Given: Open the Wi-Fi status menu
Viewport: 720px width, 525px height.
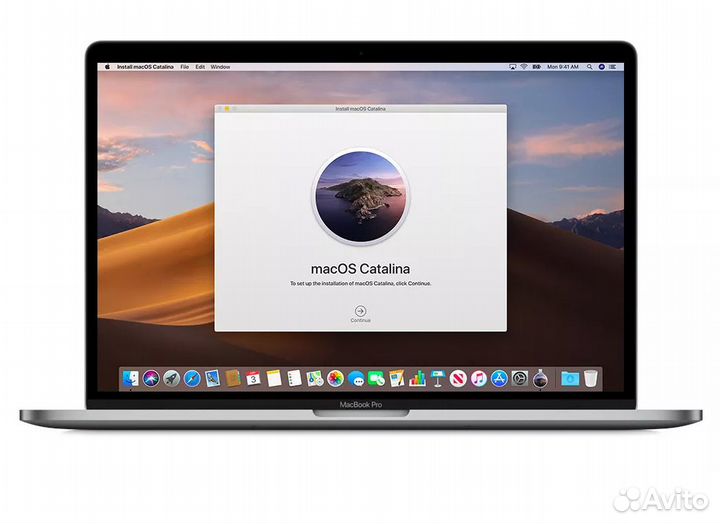Looking at the screenshot, I should pyautogui.click(x=524, y=67).
